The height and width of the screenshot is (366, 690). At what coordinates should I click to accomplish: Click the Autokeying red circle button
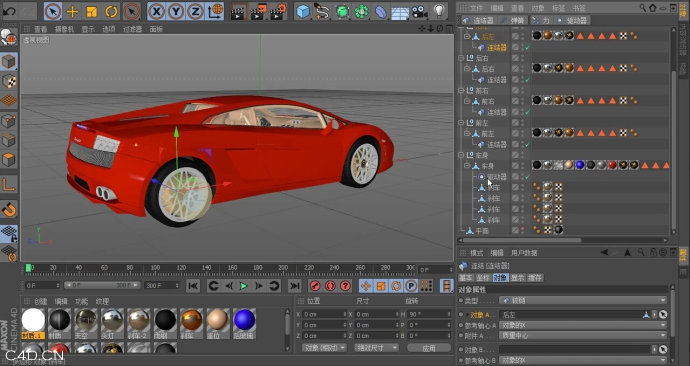330,286
